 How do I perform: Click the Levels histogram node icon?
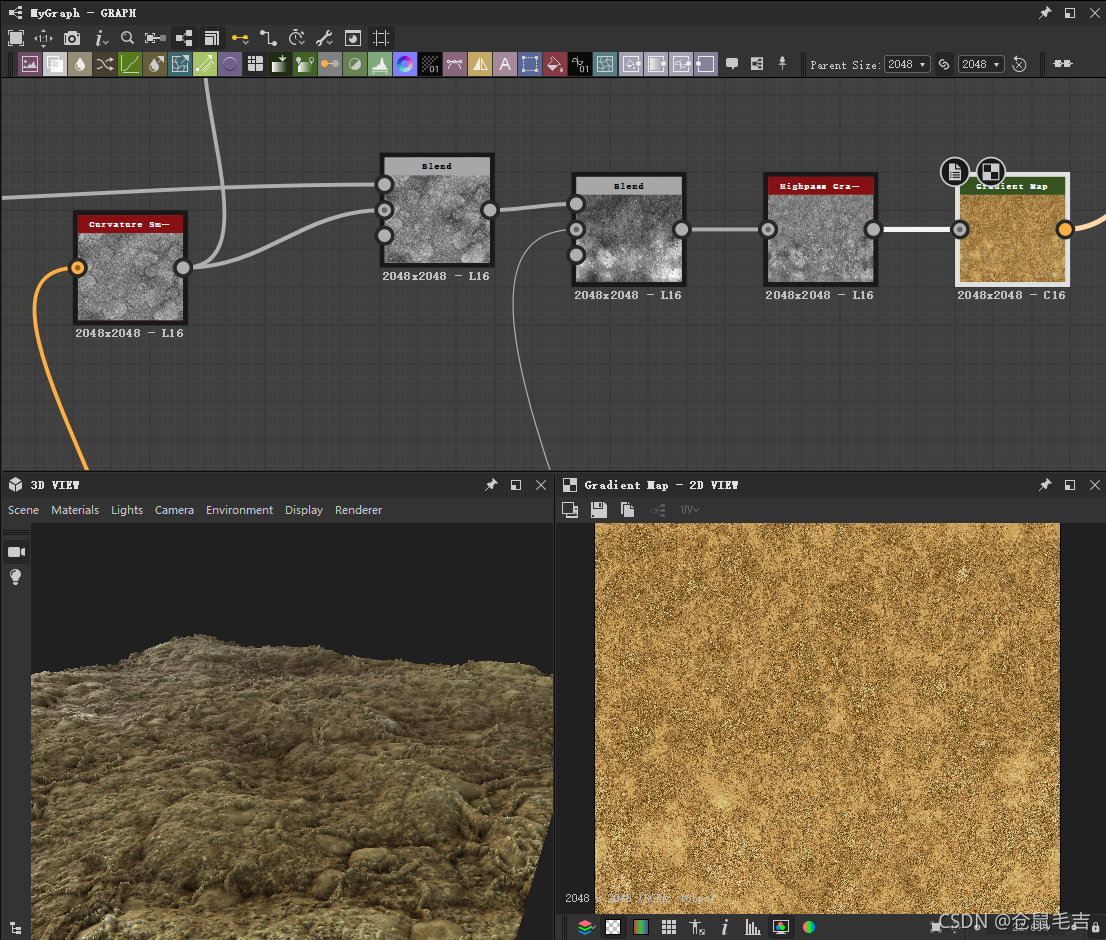click(379, 64)
